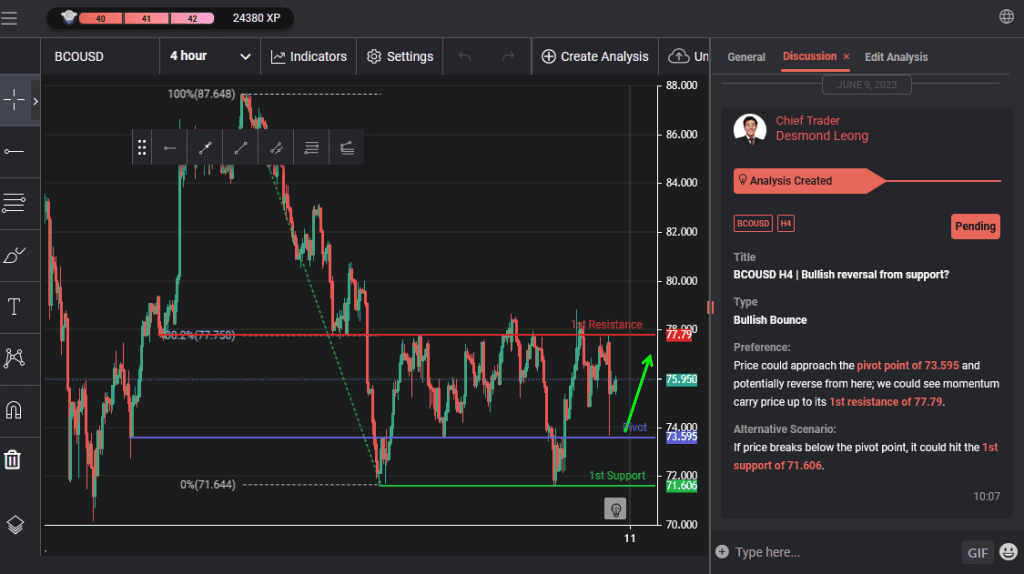This screenshot has height=574, width=1024.
Task: Click the BCOUSD symbol selector
Action: click(x=79, y=57)
